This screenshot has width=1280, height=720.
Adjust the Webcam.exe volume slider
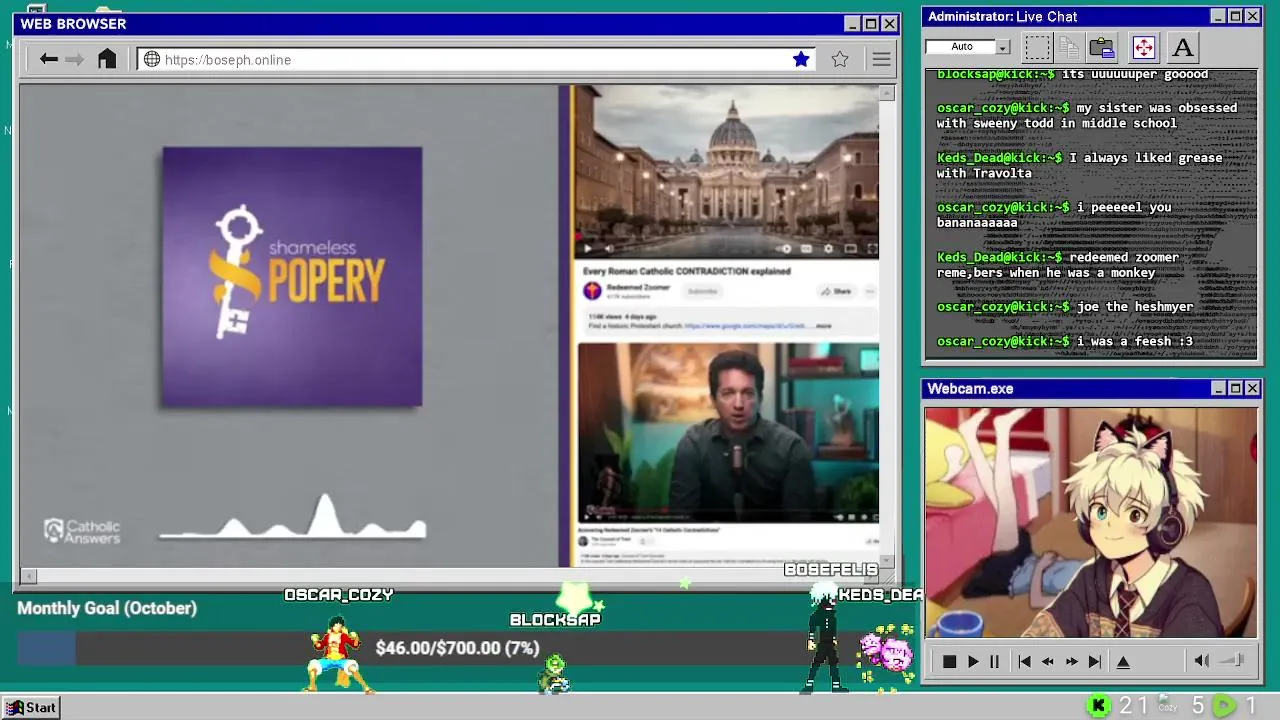pos(1233,660)
